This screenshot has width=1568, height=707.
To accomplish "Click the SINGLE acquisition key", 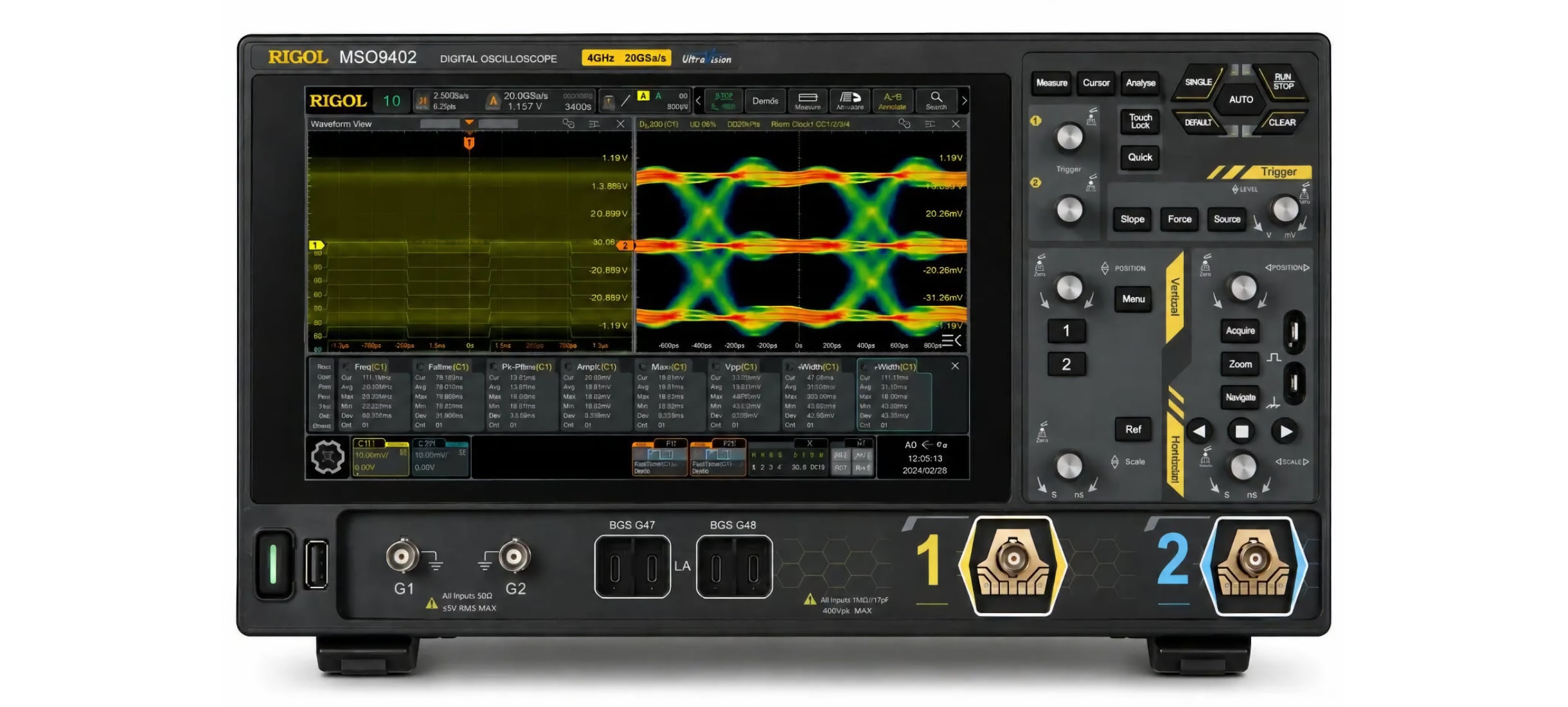I will [1198, 83].
